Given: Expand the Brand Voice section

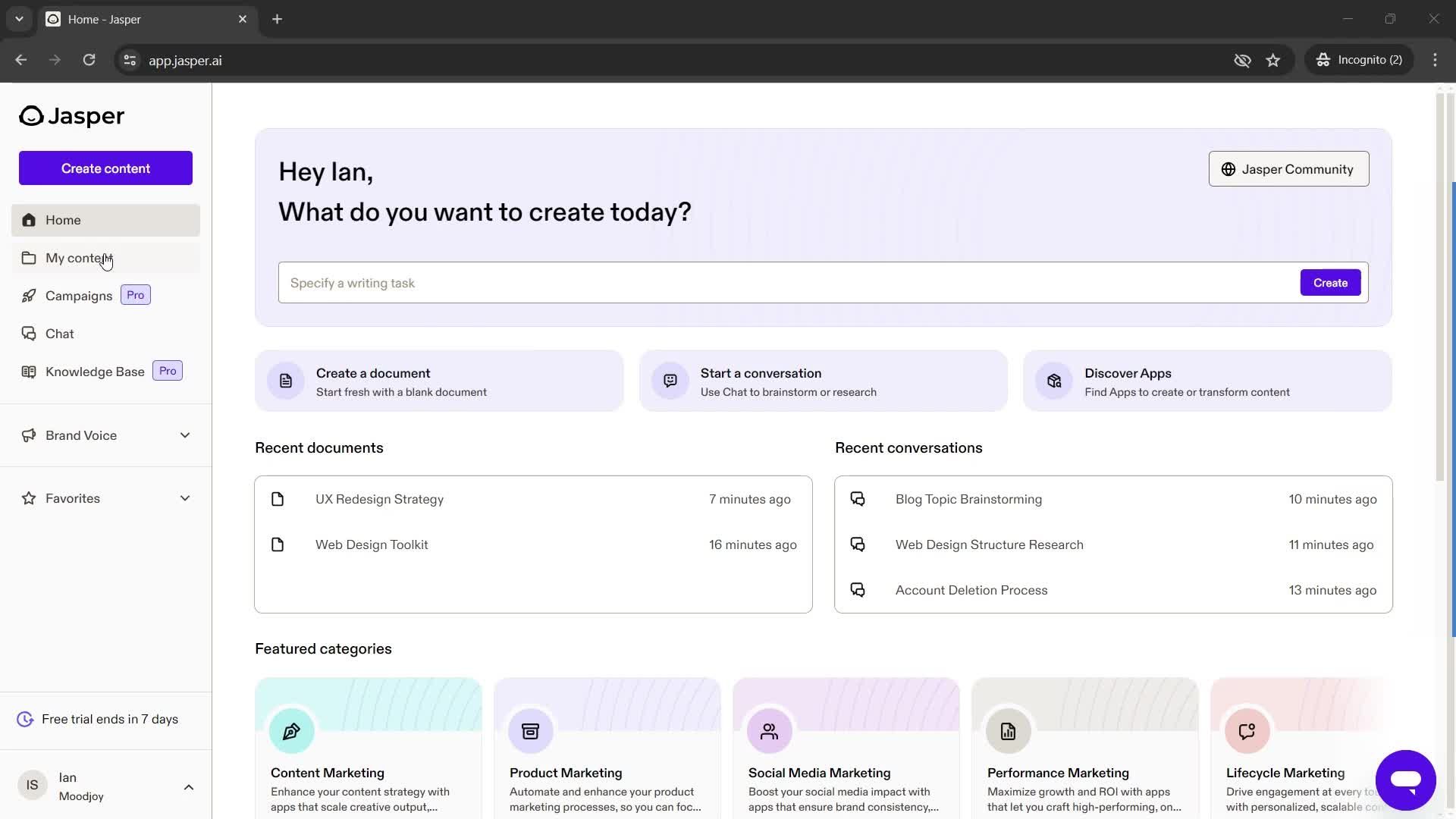Looking at the screenshot, I should pyautogui.click(x=185, y=435).
